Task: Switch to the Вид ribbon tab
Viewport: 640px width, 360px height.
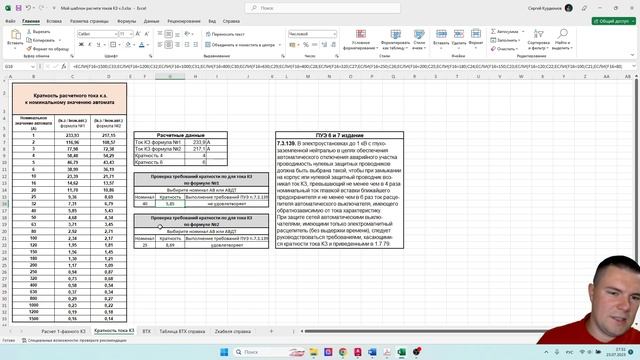Action: click(212, 21)
